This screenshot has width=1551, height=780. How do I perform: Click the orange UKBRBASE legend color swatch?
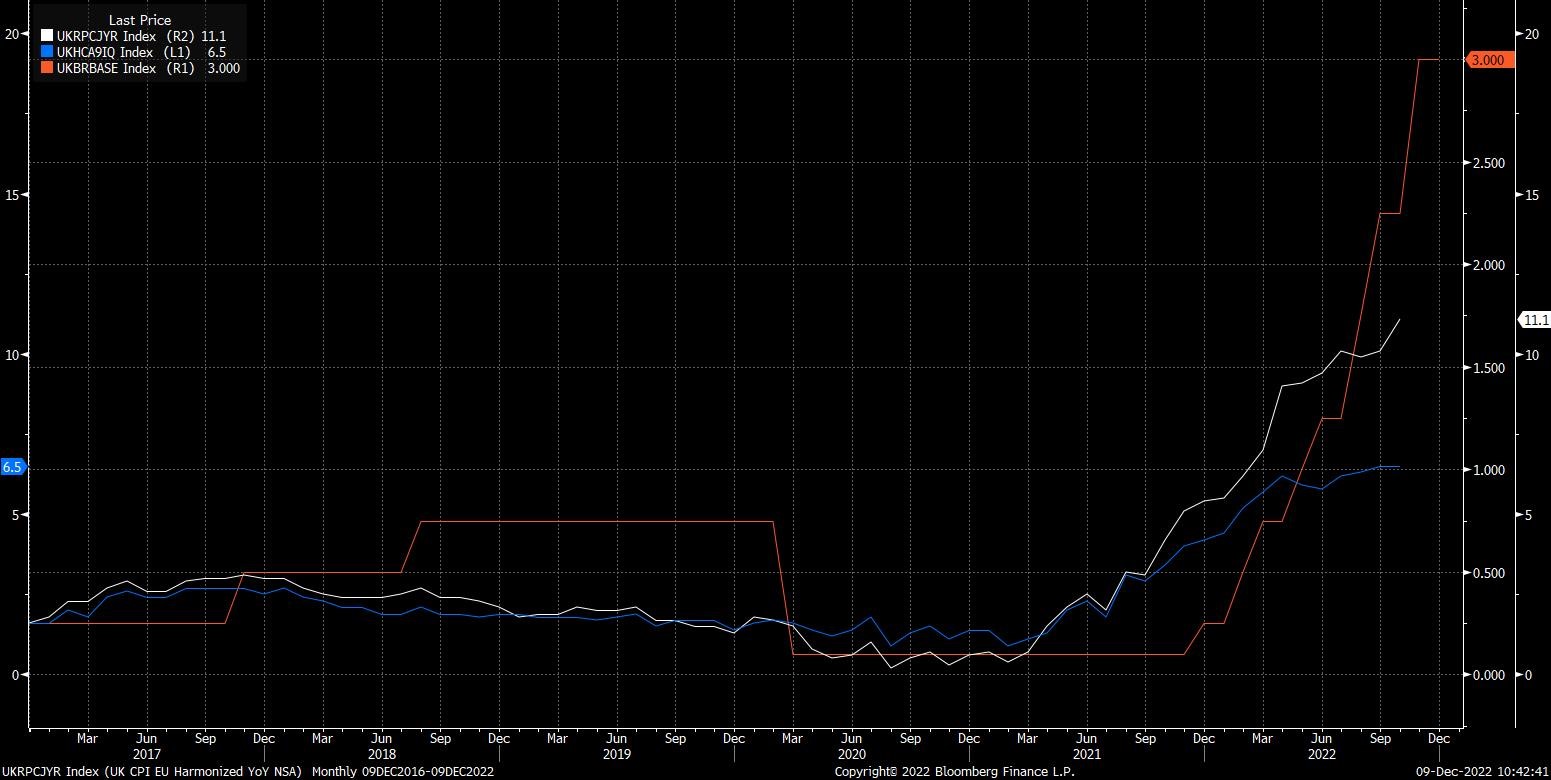(47, 68)
